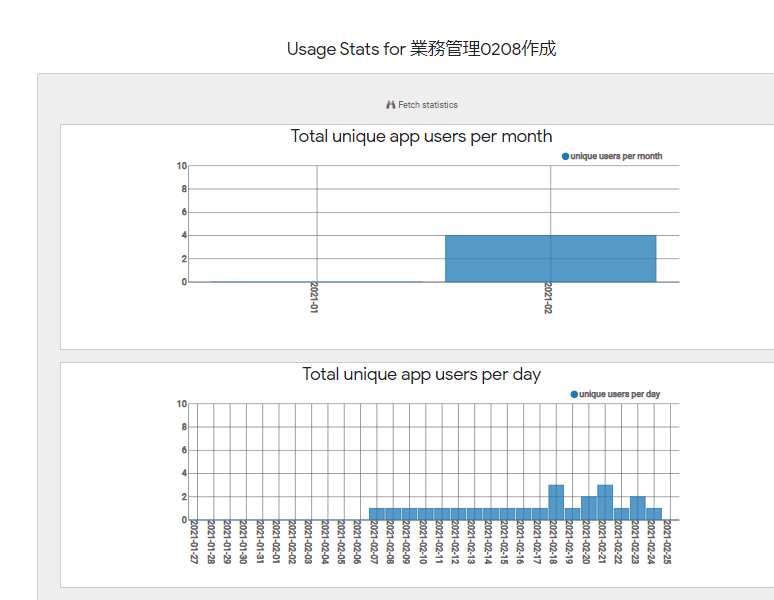Select the 2021-01 label on the monthly axis
774x600 pixels.
pos(313,298)
